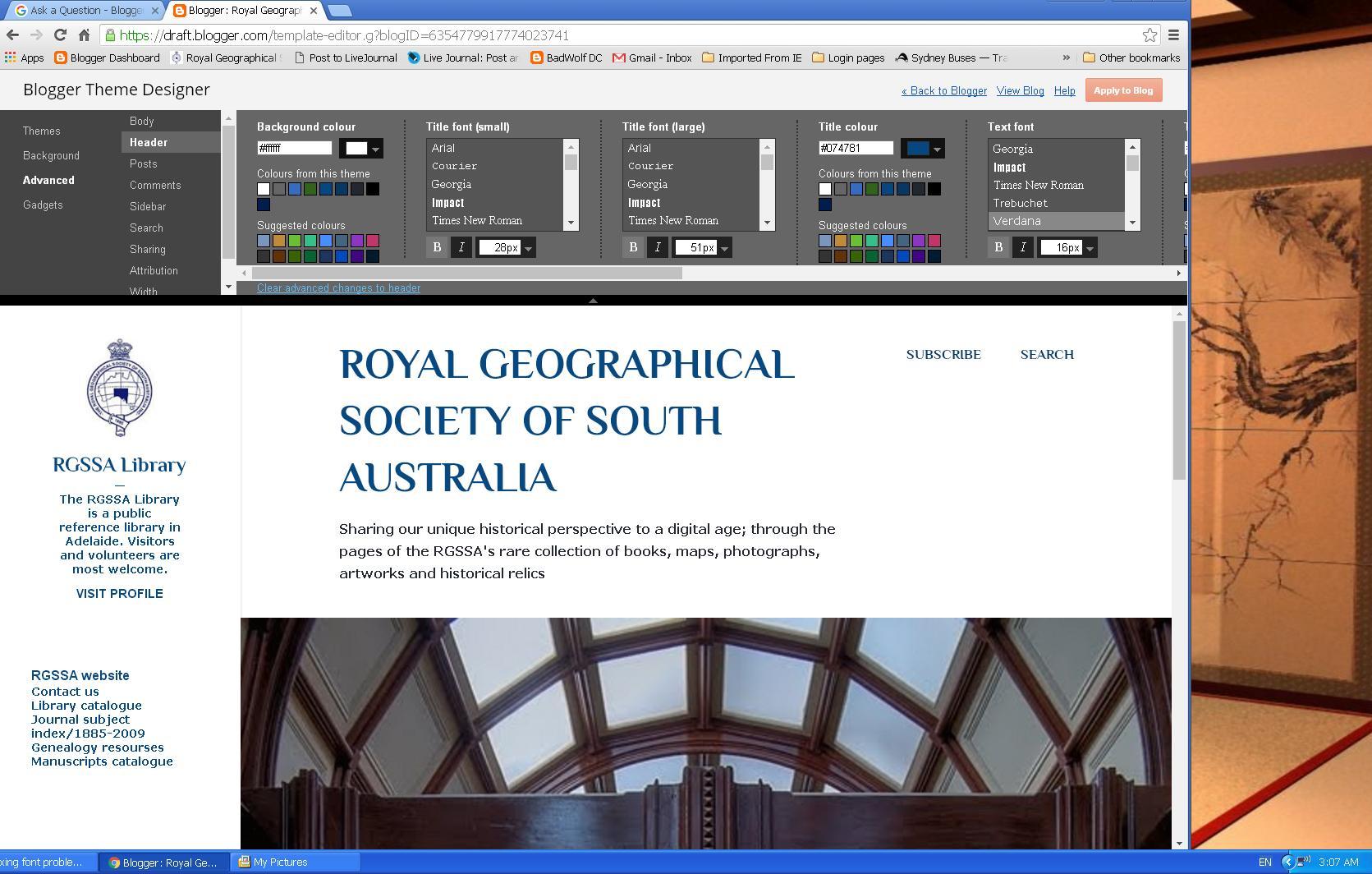
Task: Open the Login pages bookmark folder
Action: (x=849, y=57)
